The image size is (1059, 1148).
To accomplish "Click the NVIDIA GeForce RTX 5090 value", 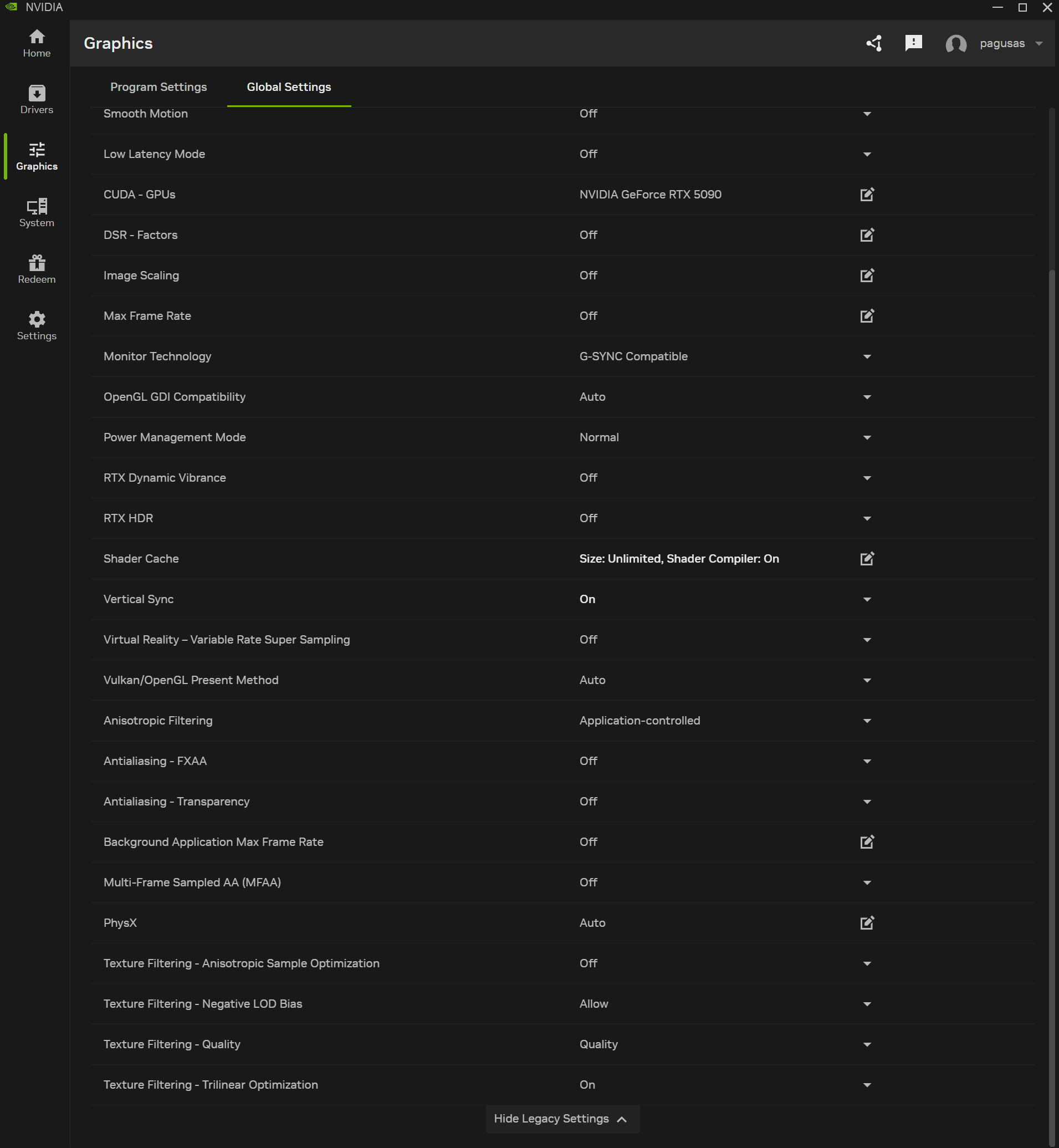I will pos(651,195).
